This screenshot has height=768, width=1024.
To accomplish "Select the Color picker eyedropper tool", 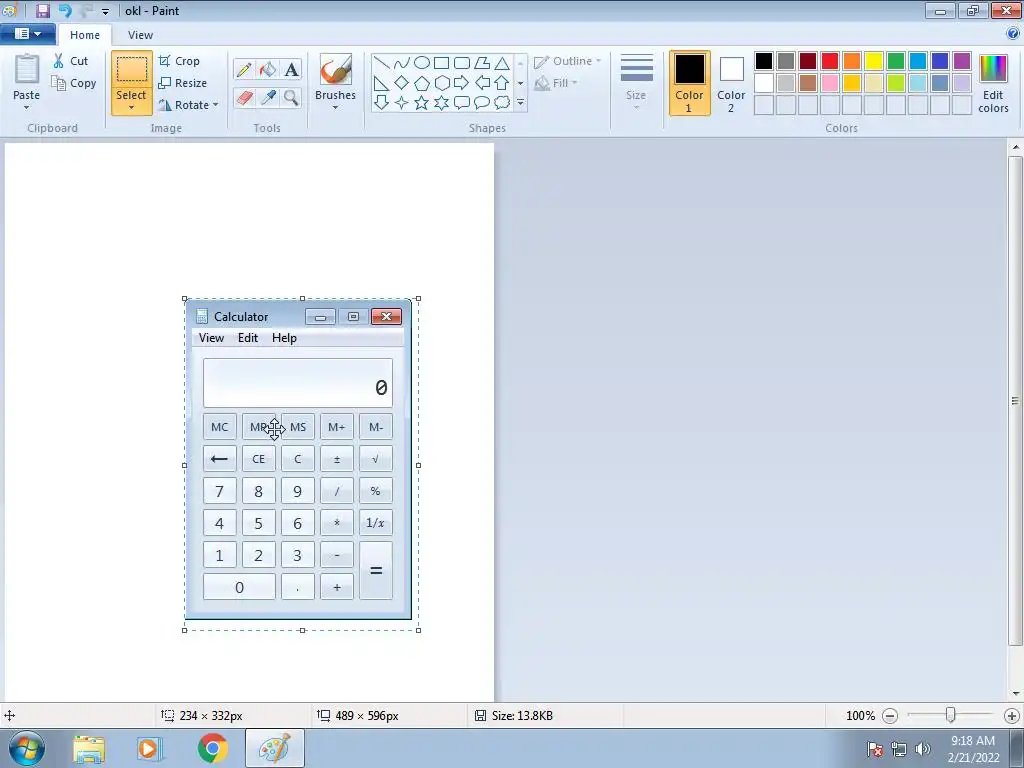I will tap(268, 97).
